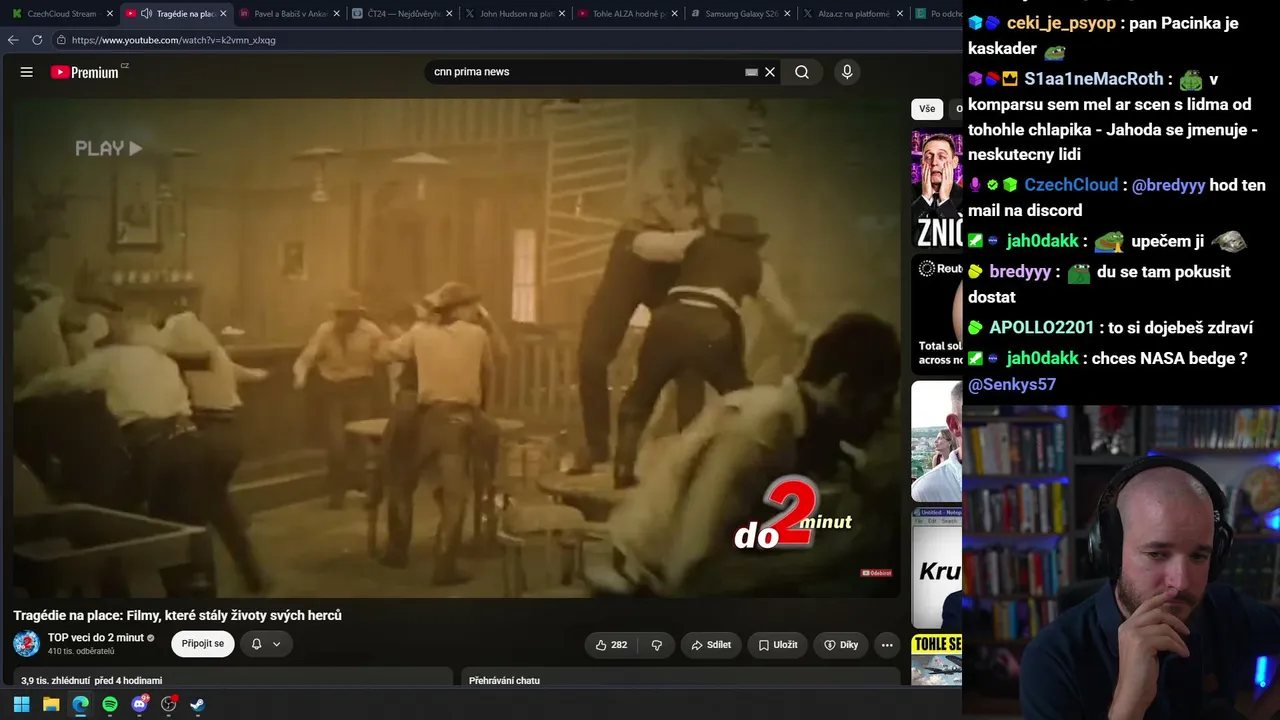Like the video with 282 likes

[611, 645]
